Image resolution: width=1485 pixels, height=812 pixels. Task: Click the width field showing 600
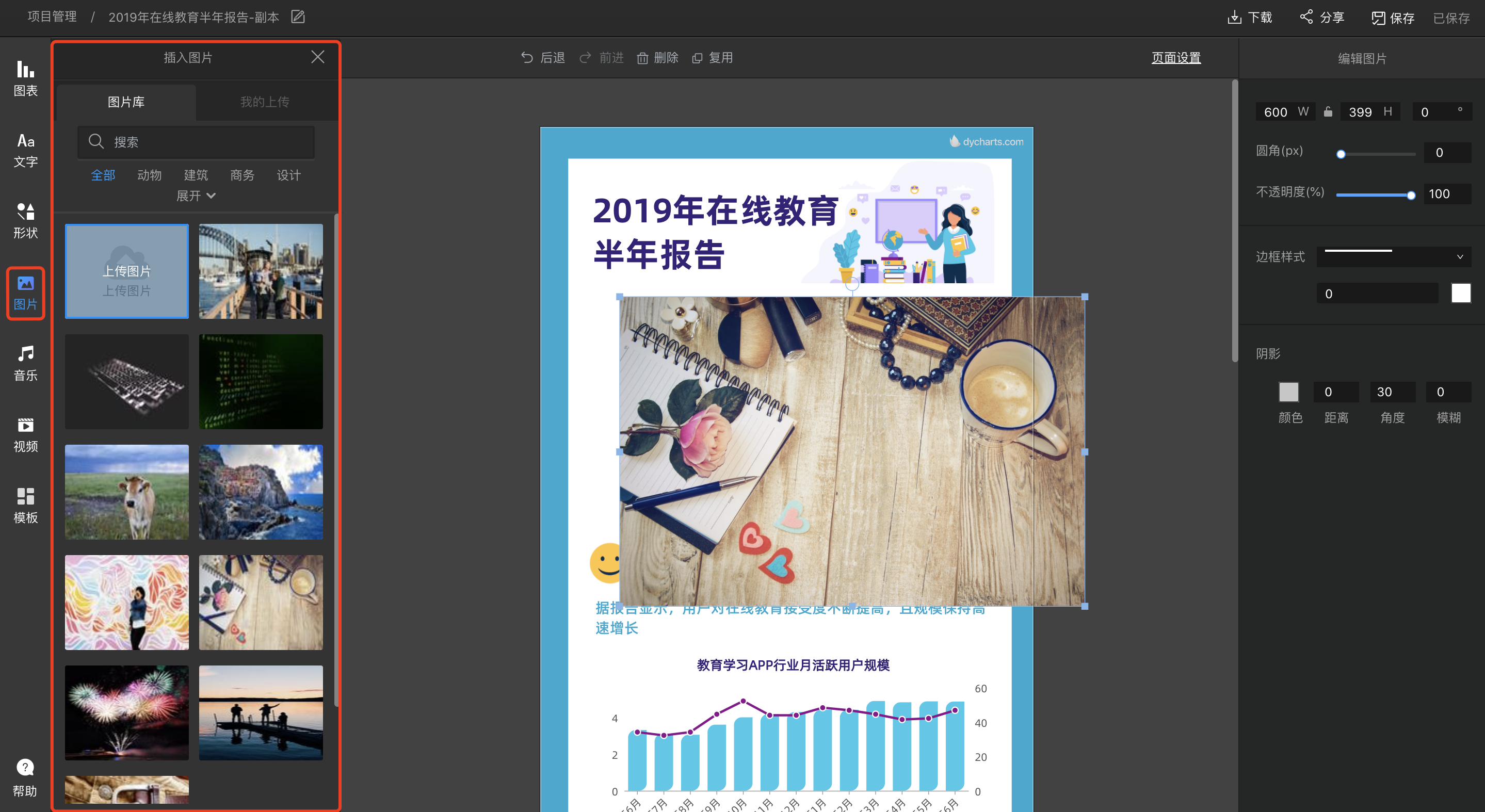pos(1285,112)
